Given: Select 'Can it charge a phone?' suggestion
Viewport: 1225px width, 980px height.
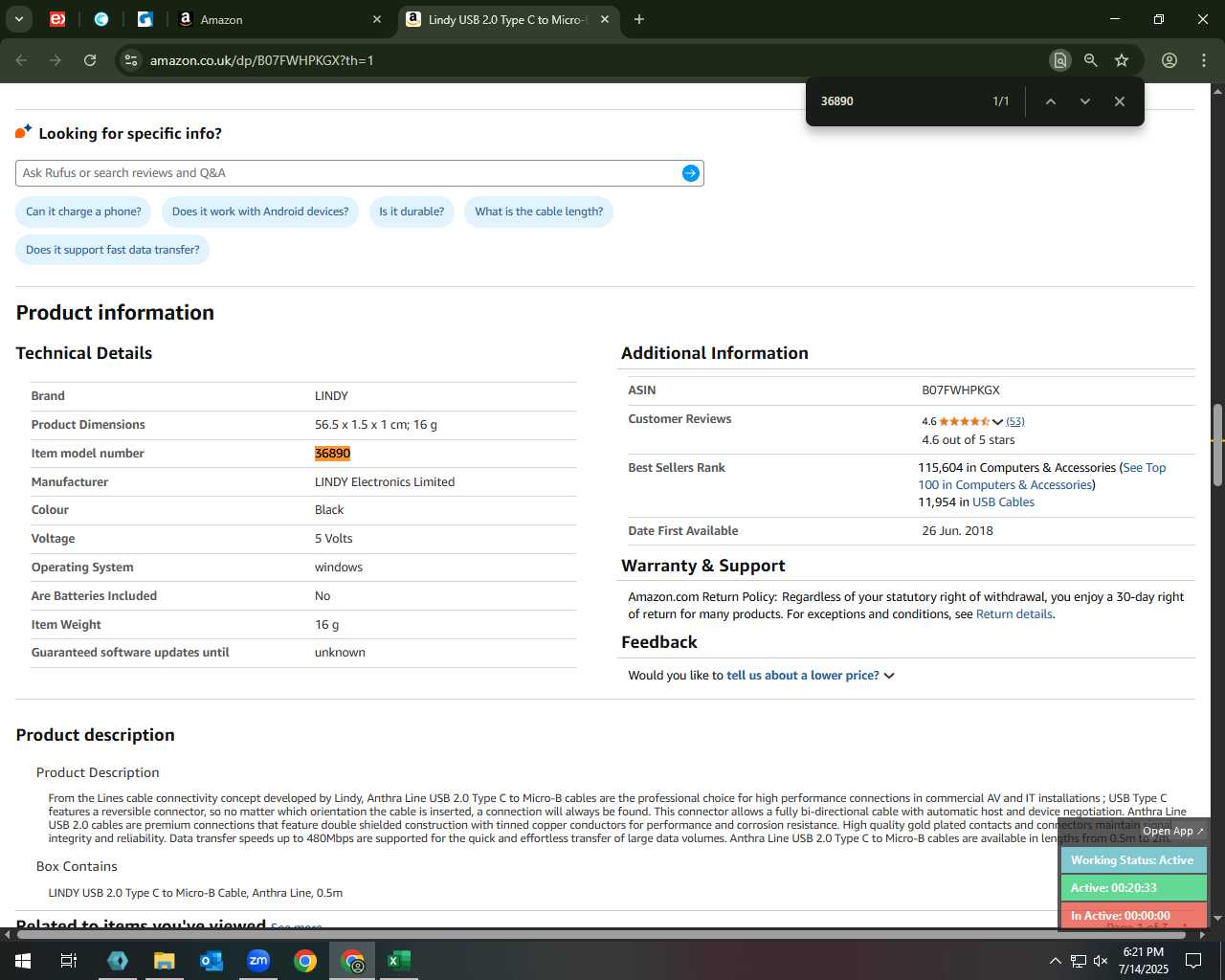Looking at the screenshot, I should [83, 212].
